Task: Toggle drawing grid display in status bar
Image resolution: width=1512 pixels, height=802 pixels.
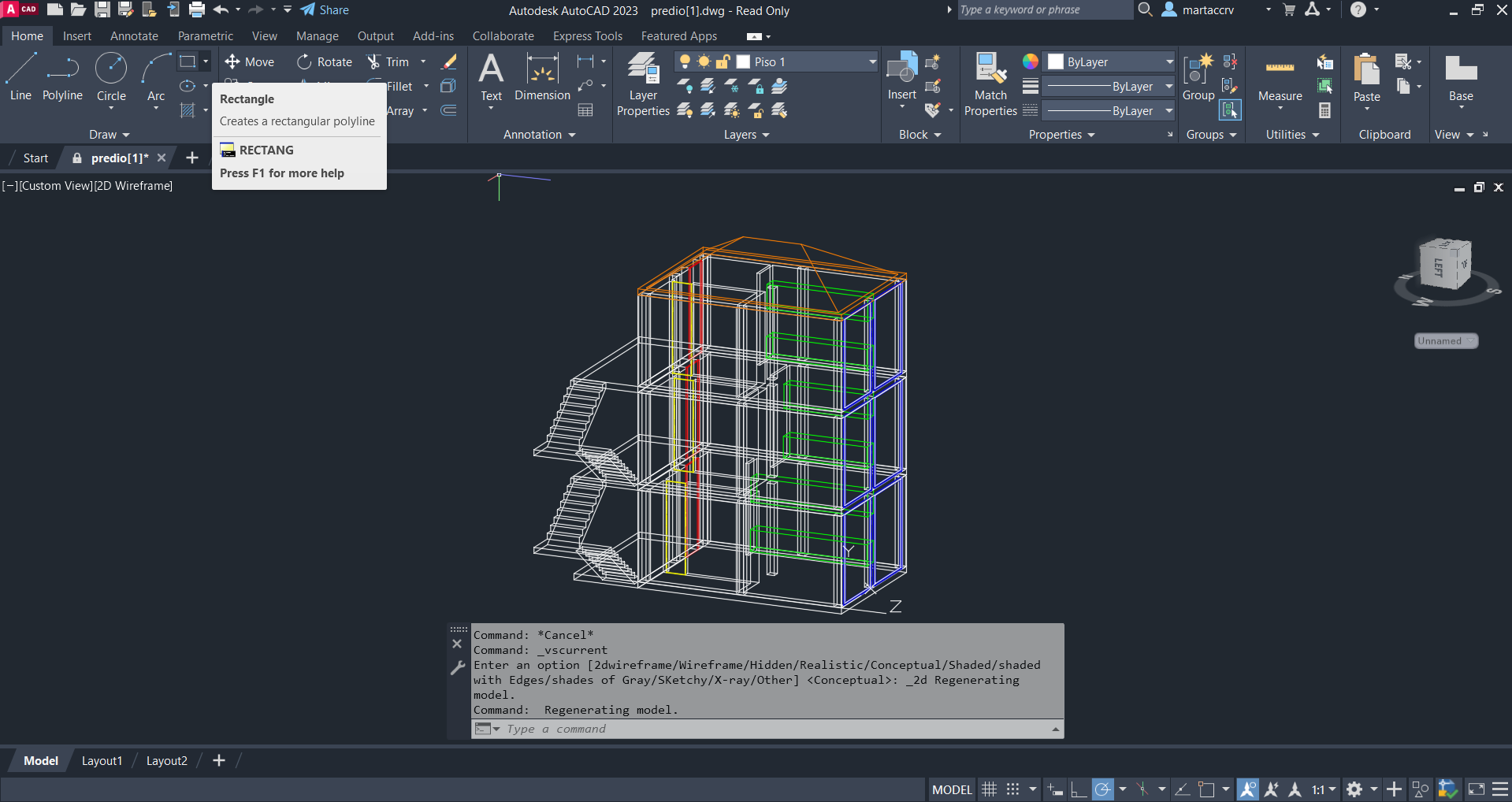Action: pos(990,789)
